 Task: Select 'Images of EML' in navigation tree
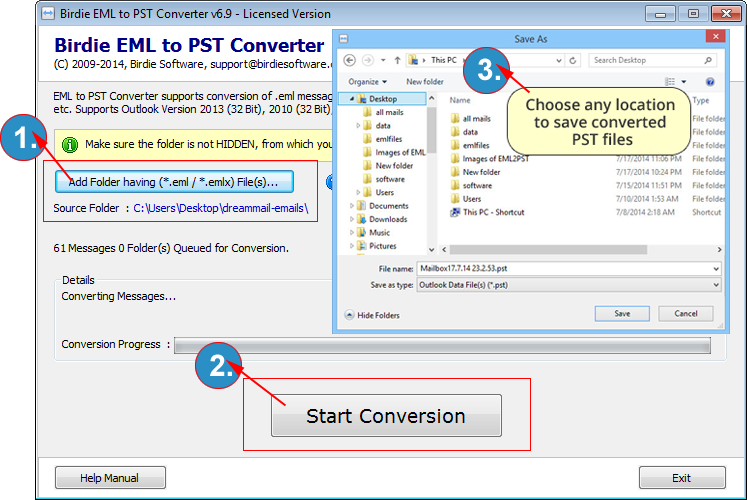[x=400, y=152]
